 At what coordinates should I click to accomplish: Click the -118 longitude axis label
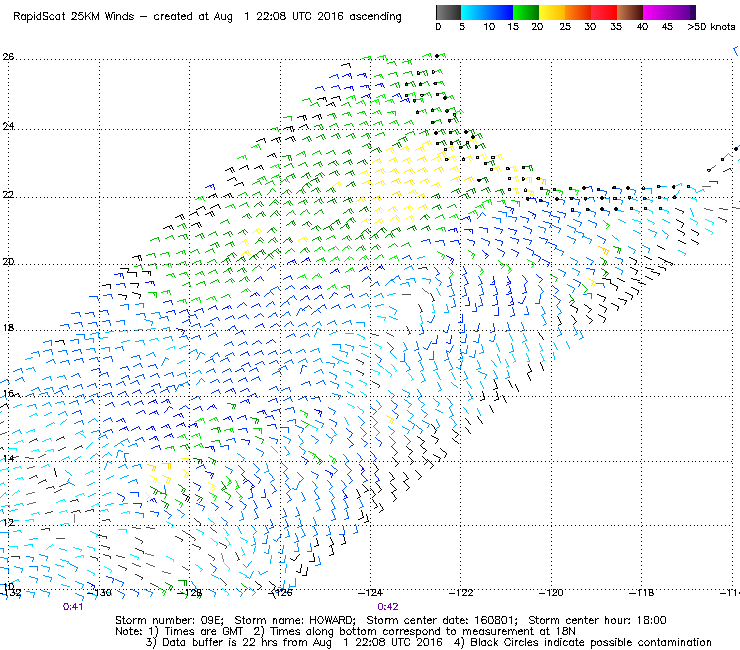click(641, 593)
